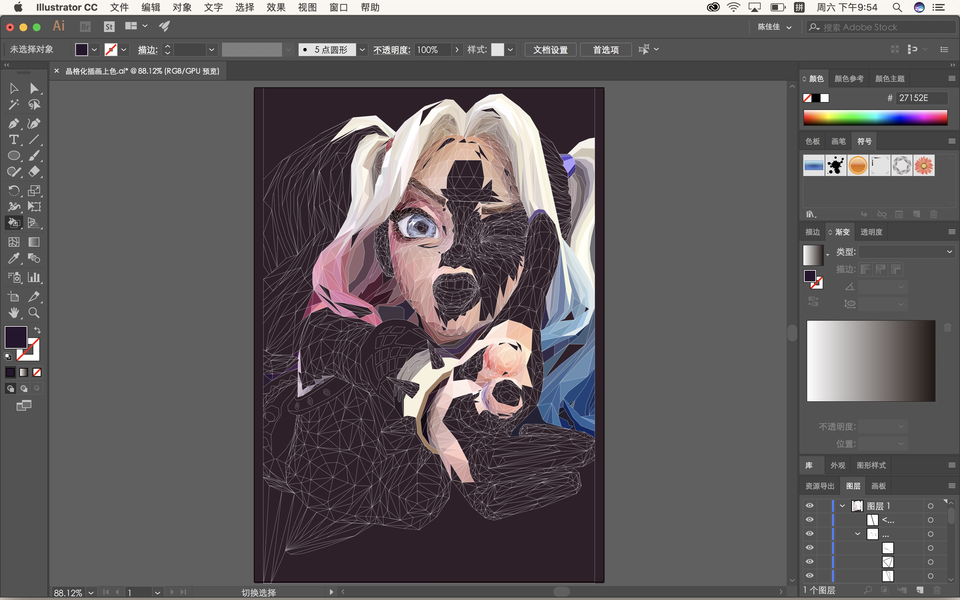Open the gradient 类型 dropdown

[x=906, y=252]
